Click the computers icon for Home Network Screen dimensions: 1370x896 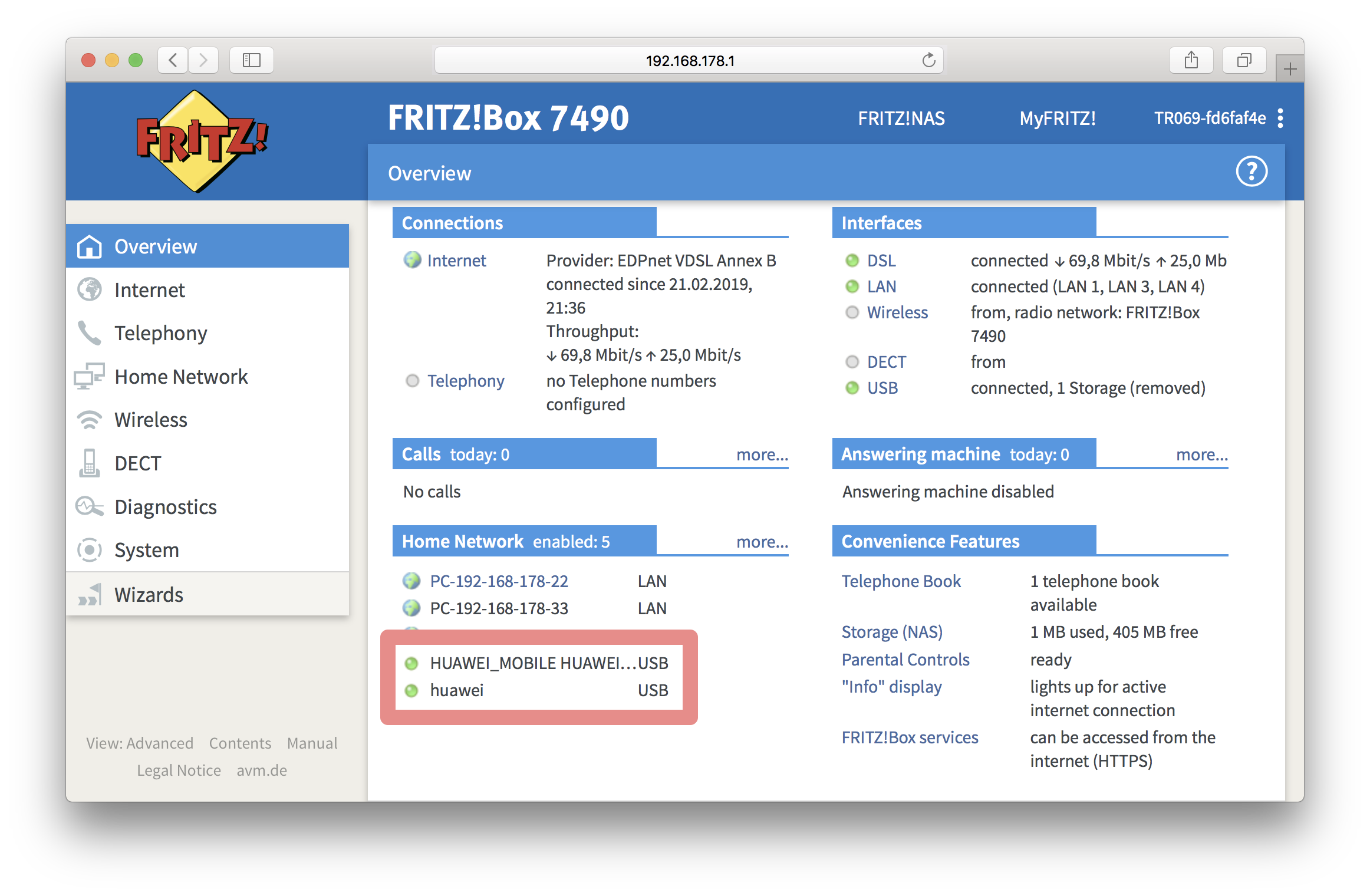tap(89, 375)
